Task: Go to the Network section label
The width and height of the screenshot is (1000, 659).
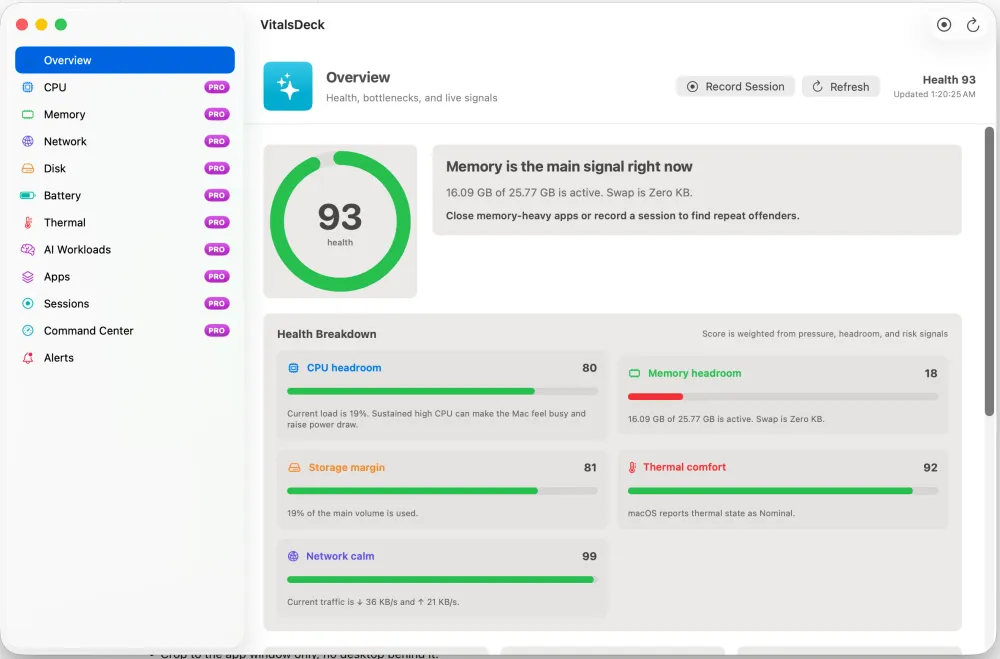Action: coord(65,142)
